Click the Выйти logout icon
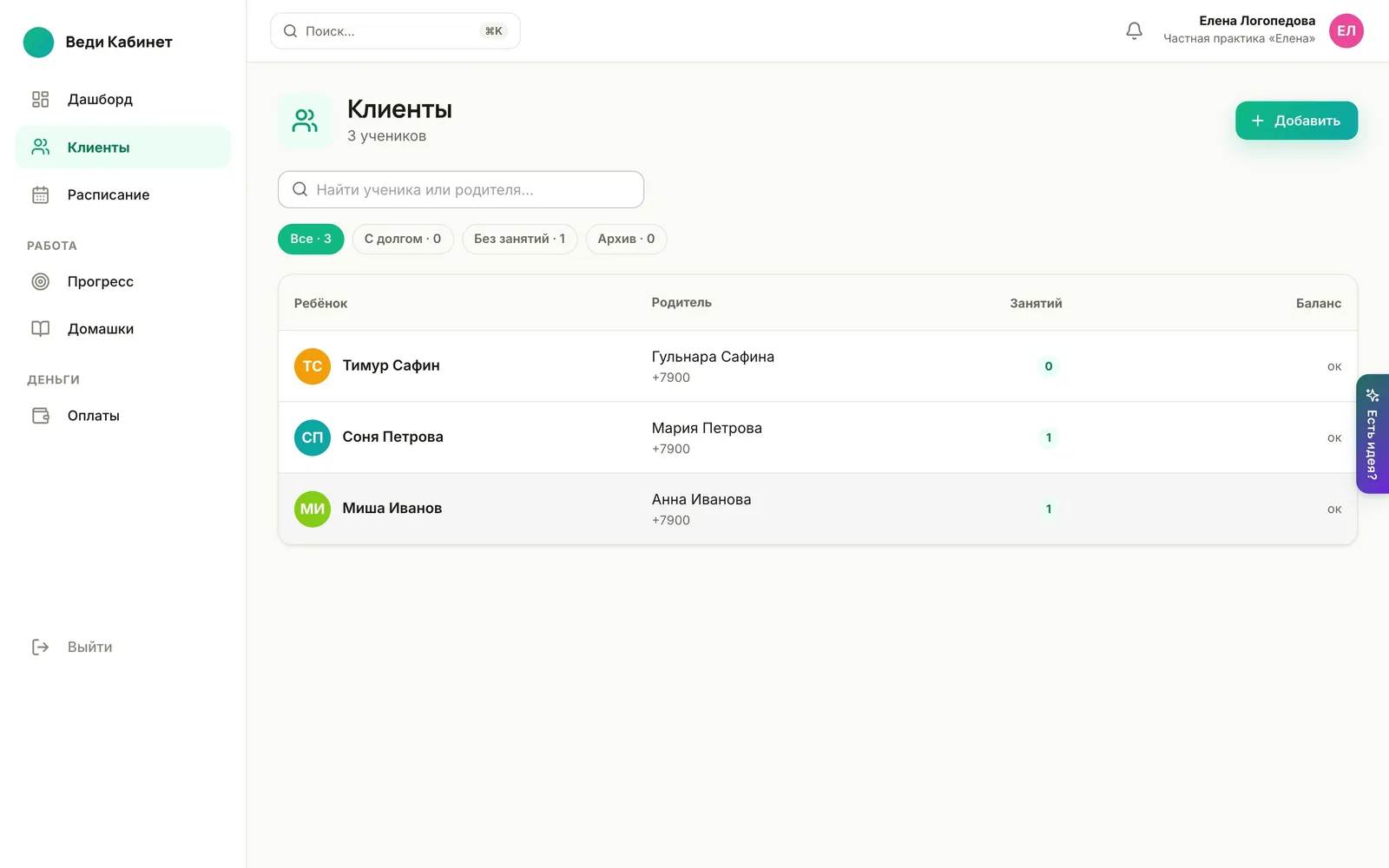Image resolution: width=1389 pixels, height=868 pixels. [x=41, y=647]
